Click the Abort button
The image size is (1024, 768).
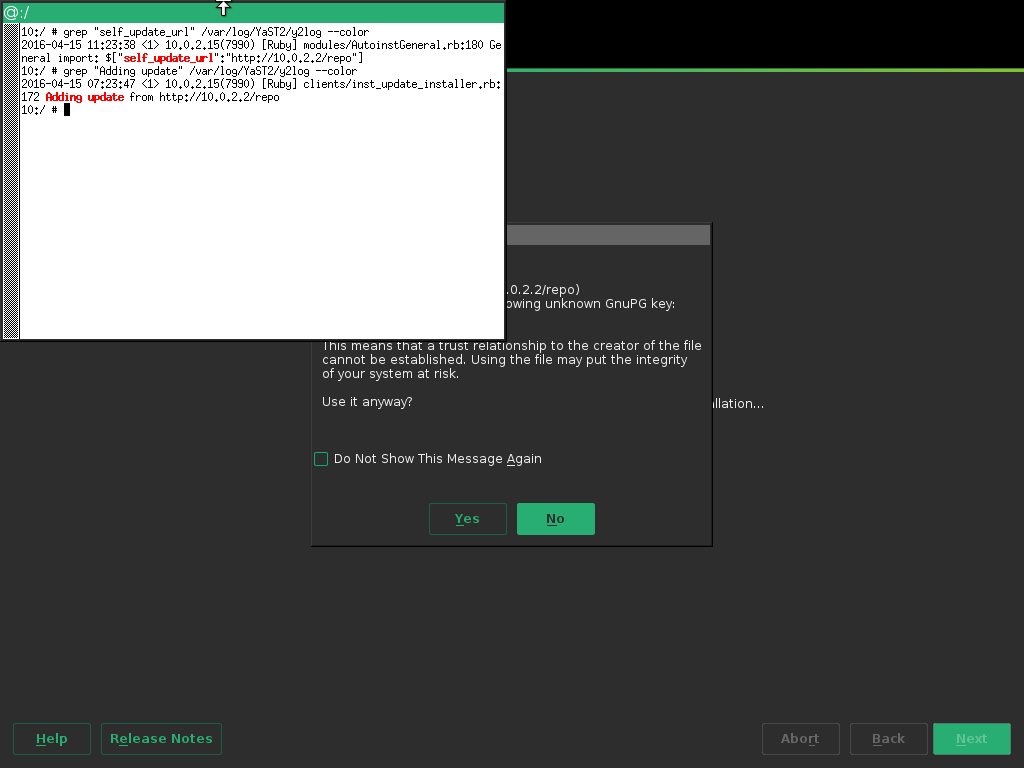coord(800,739)
